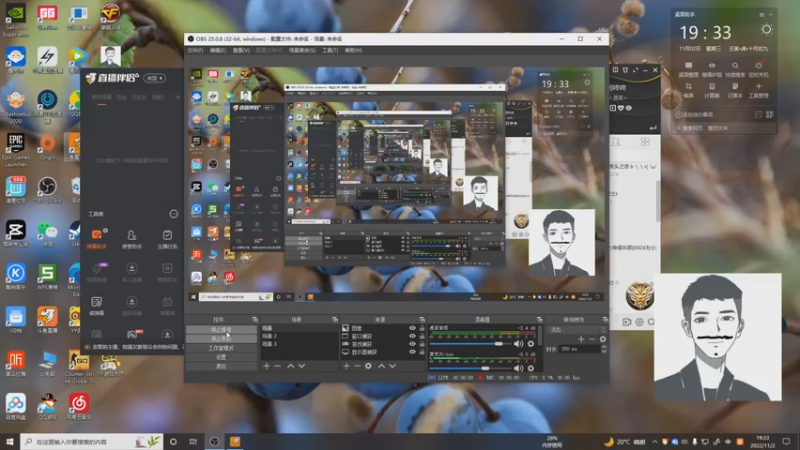Remove selected scene with minus
The width and height of the screenshot is (800, 450).
tap(277, 366)
